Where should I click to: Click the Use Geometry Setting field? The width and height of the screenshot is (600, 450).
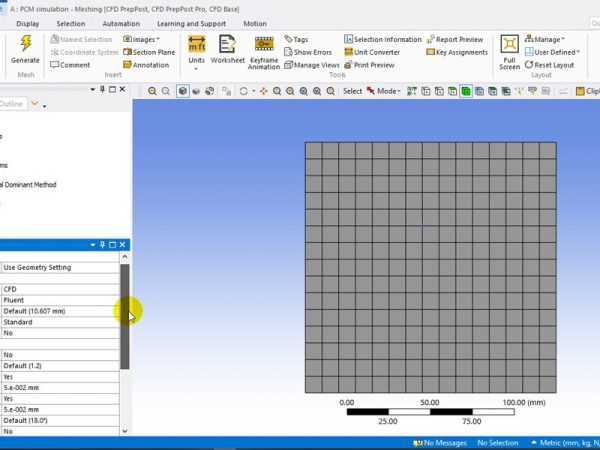(x=60, y=267)
